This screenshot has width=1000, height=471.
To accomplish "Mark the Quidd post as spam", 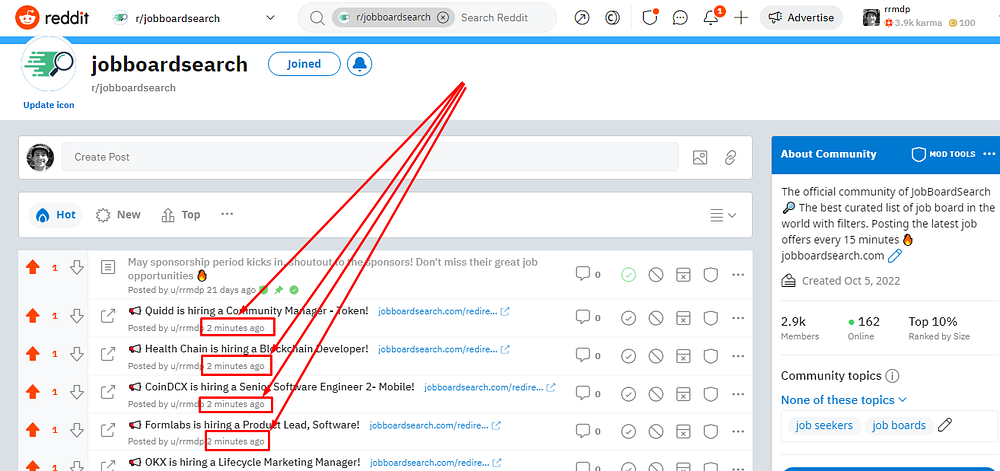I will [683, 317].
